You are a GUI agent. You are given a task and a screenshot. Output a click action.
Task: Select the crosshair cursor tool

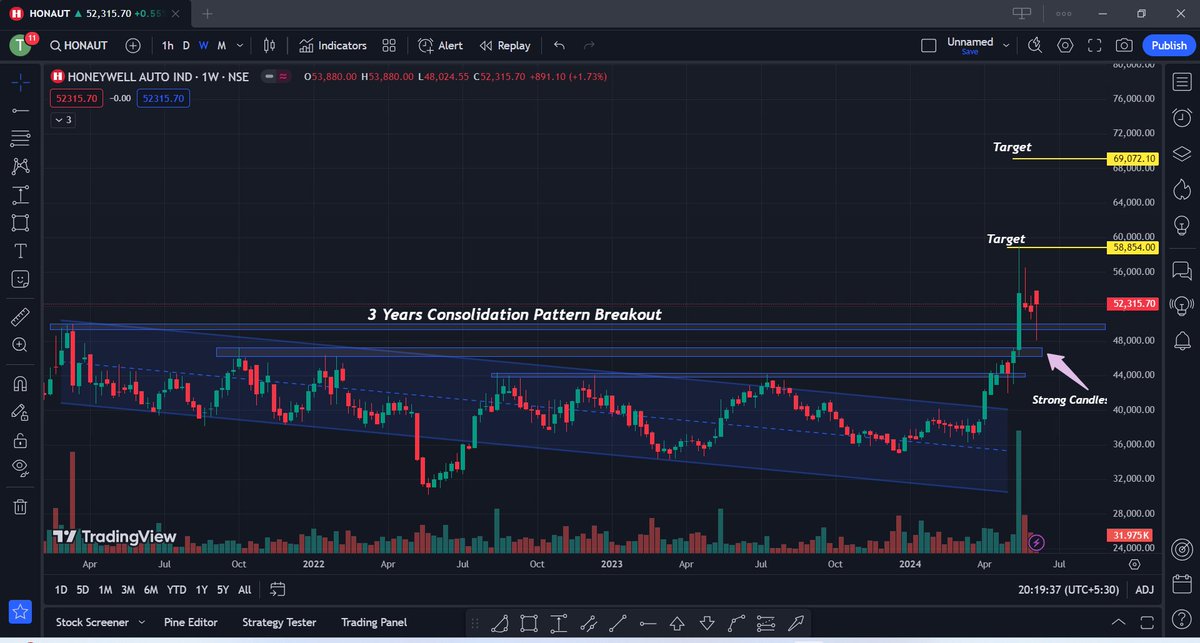coord(20,81)
